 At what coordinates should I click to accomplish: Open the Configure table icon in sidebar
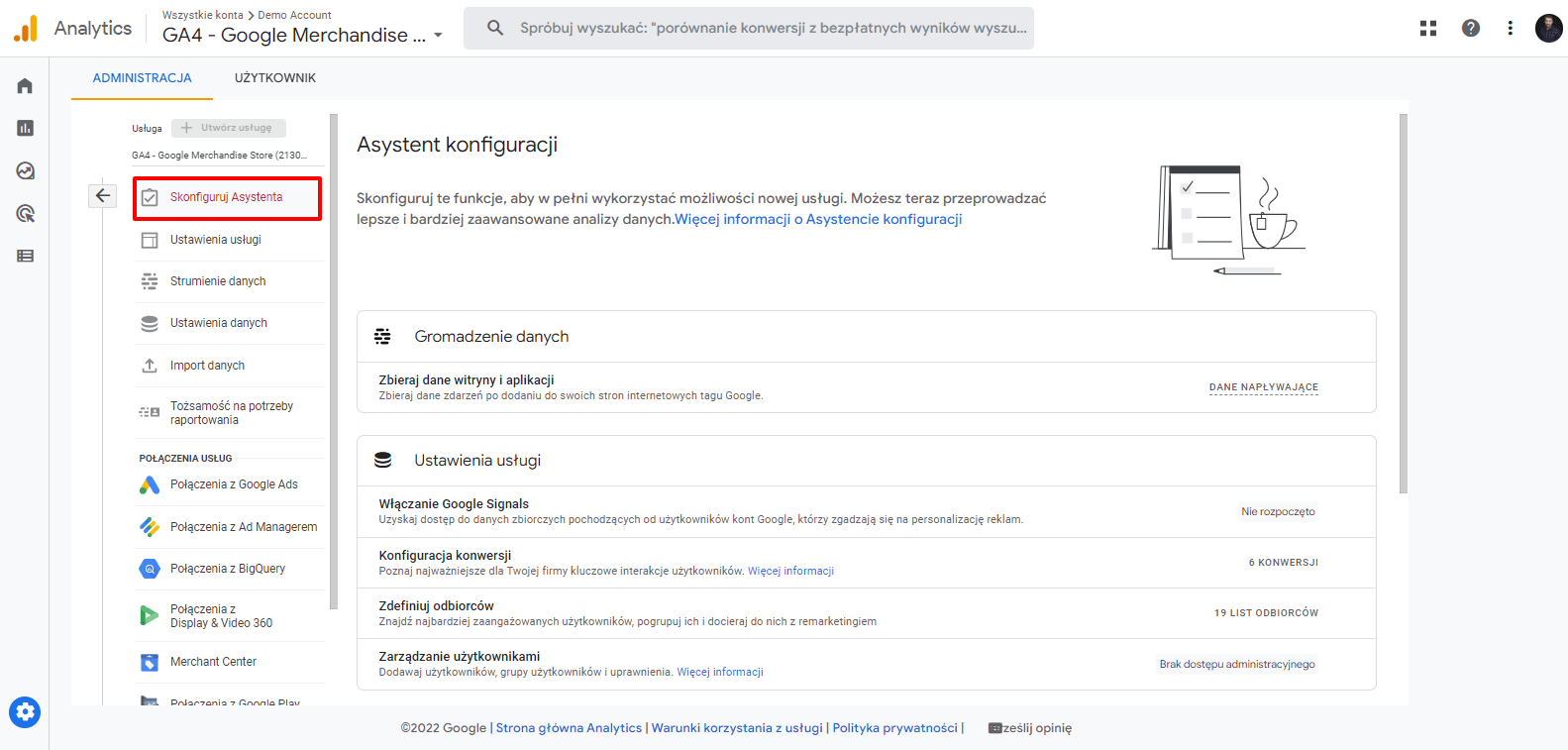(x=25, y=257)
